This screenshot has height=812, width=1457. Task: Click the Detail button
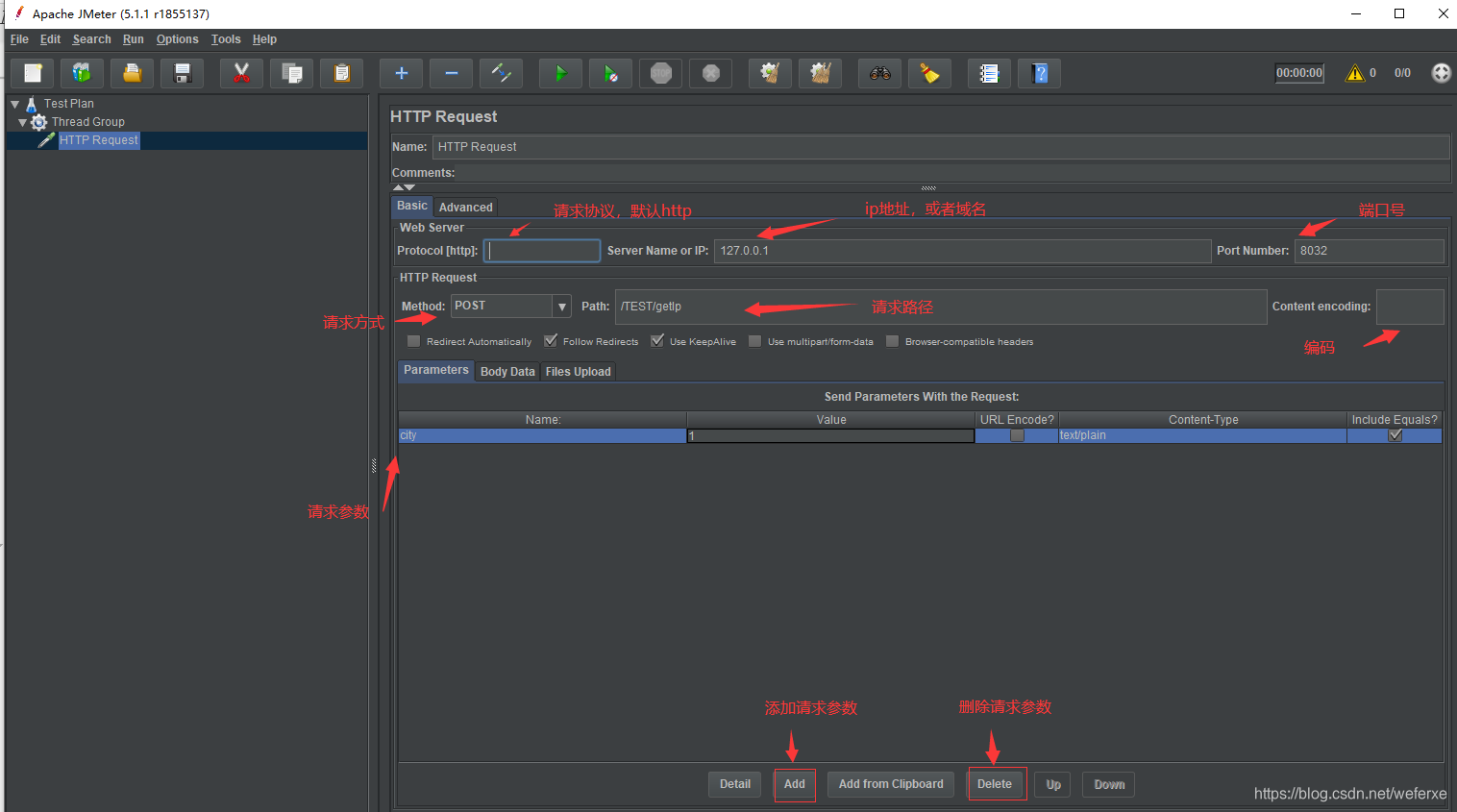[x=734, y=784]
